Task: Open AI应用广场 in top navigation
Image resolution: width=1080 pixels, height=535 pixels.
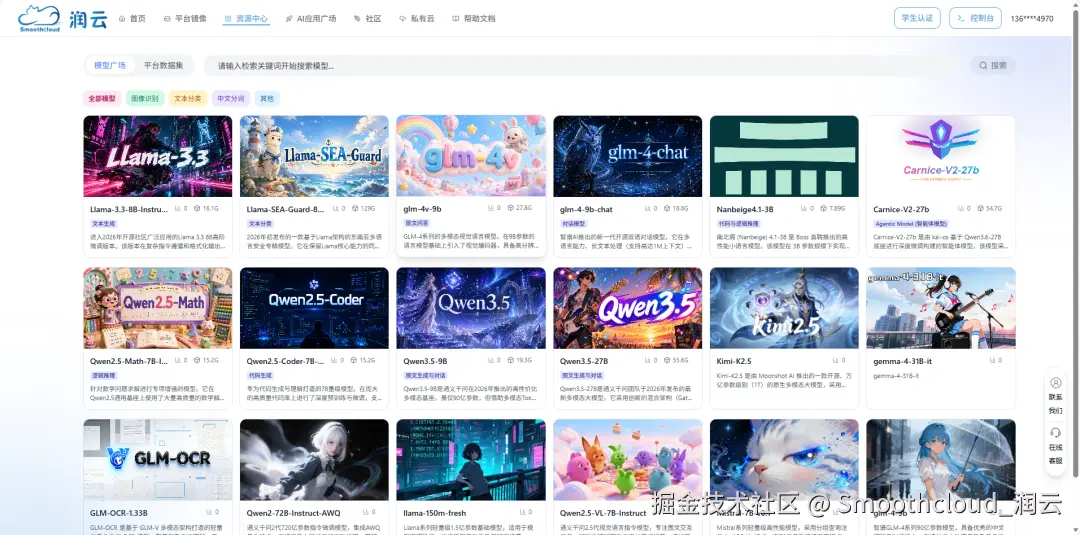Action: pyautogui.click(x=311, y=19)
